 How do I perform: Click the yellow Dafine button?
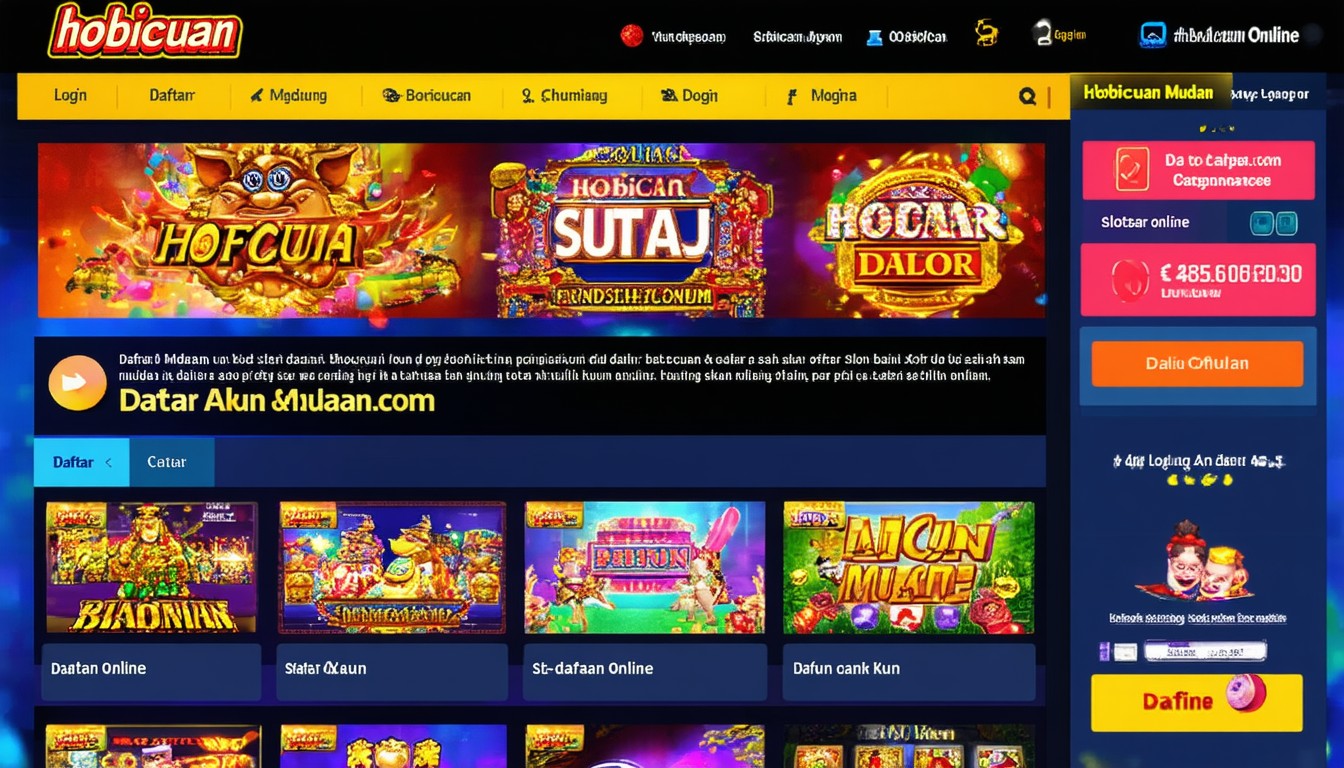tap(1197, 702)
